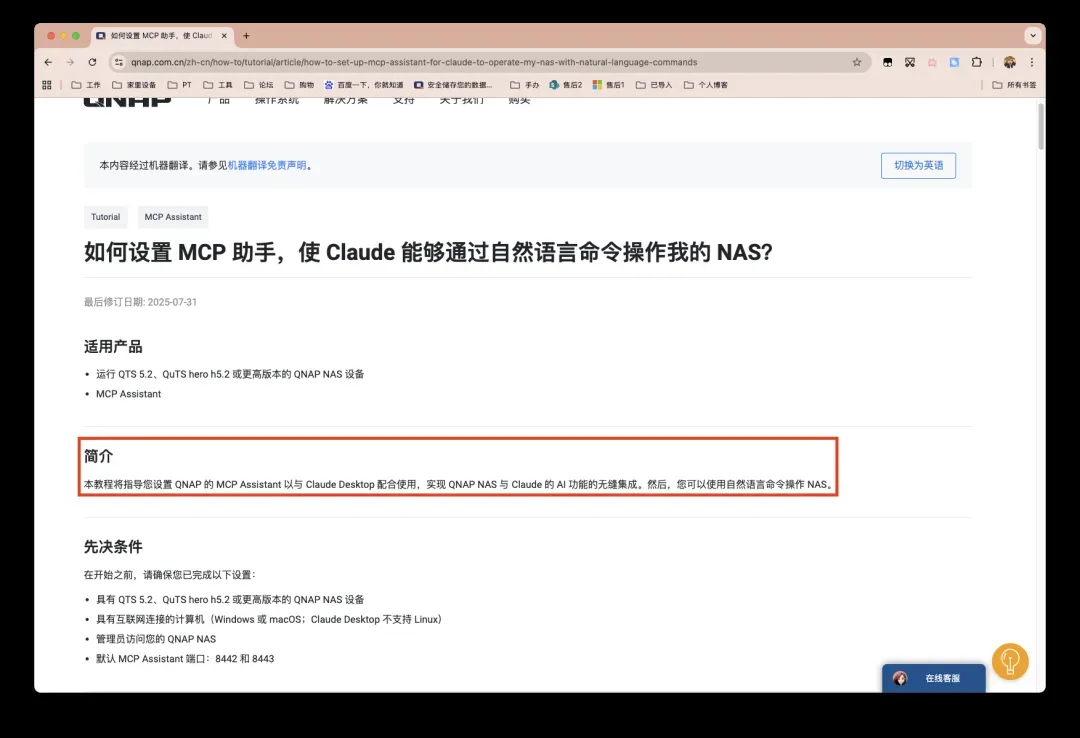
Task: Bookmark this page with the star icon
Action: tap(857, 62)
